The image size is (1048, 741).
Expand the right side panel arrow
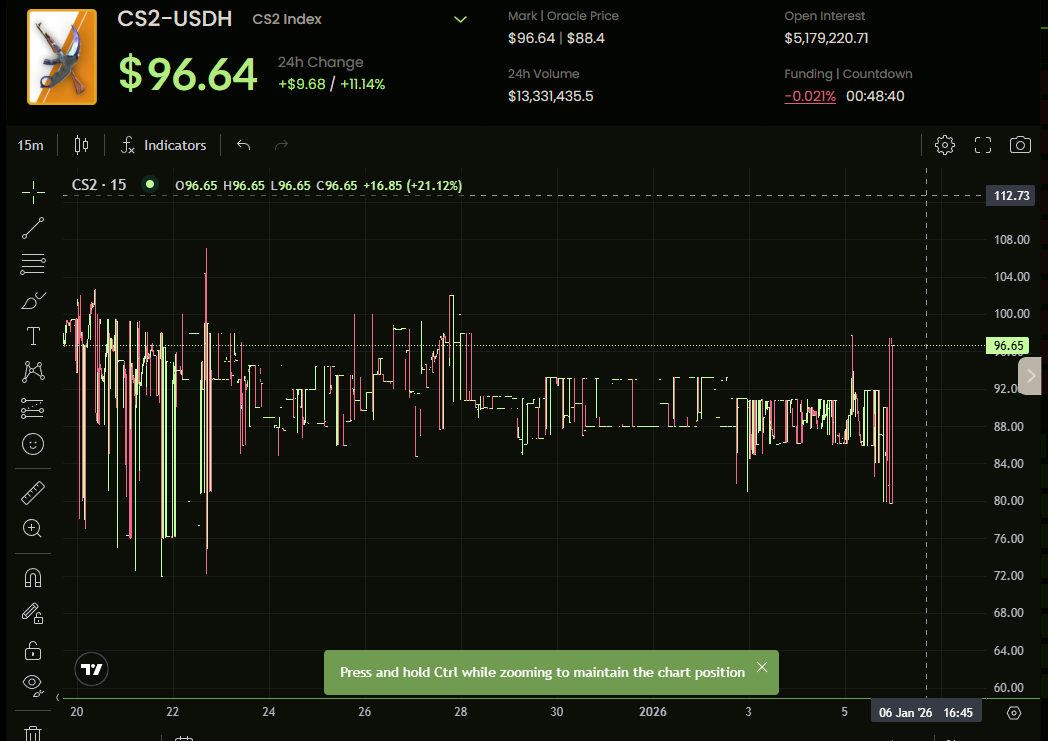(x=1030, y=376)
